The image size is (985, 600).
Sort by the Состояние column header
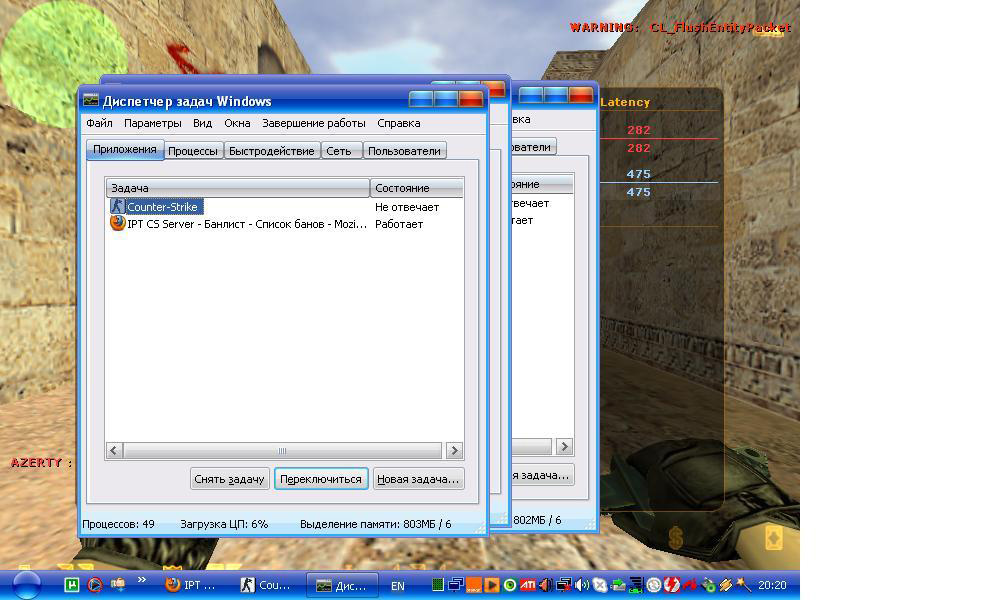coord(416,188)
